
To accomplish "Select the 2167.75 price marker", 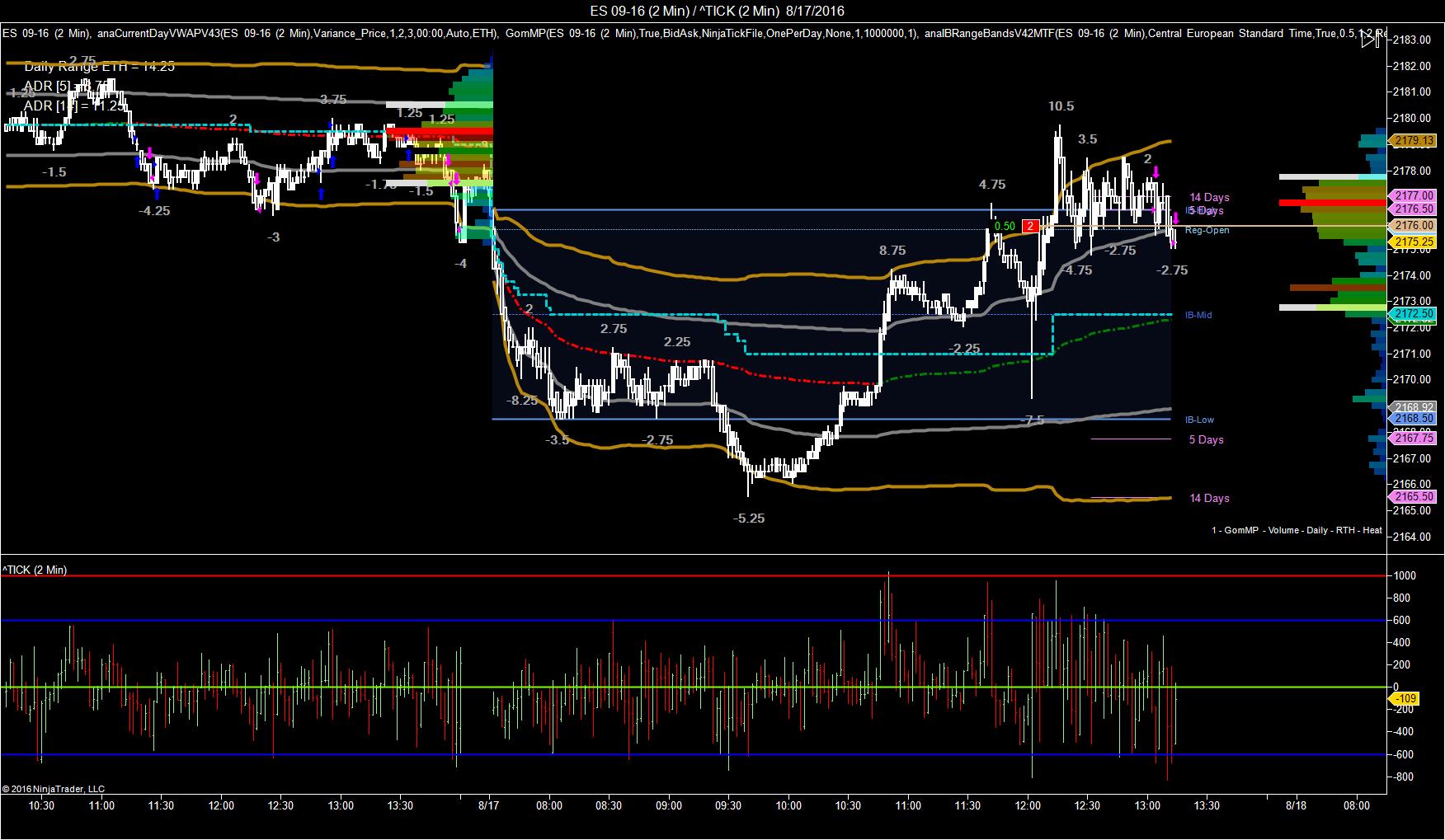I will coord(1414,439).
